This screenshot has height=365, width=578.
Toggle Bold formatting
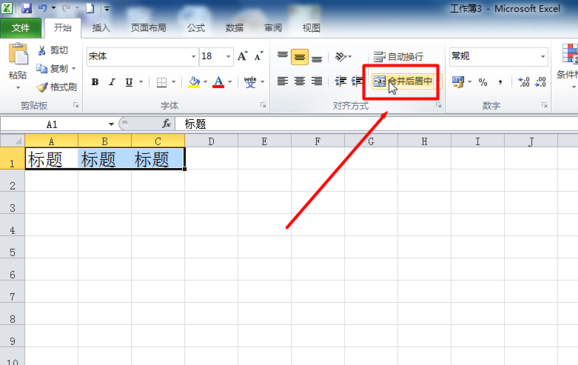click(95, 82)
